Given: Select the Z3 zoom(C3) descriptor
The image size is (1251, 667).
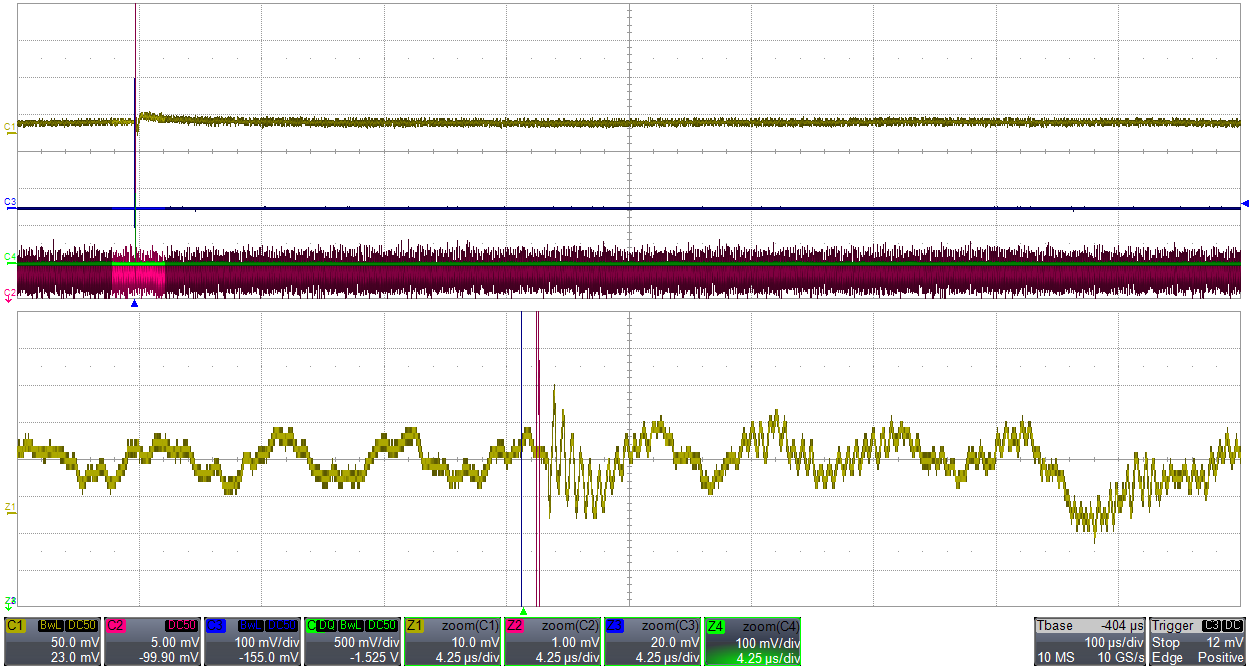Looking at the screenshot, I should 652,641.
